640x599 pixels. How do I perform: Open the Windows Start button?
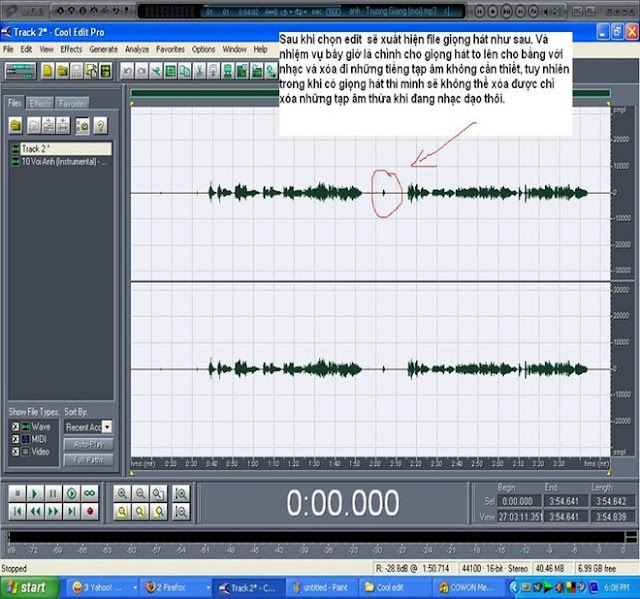point(29,588)
